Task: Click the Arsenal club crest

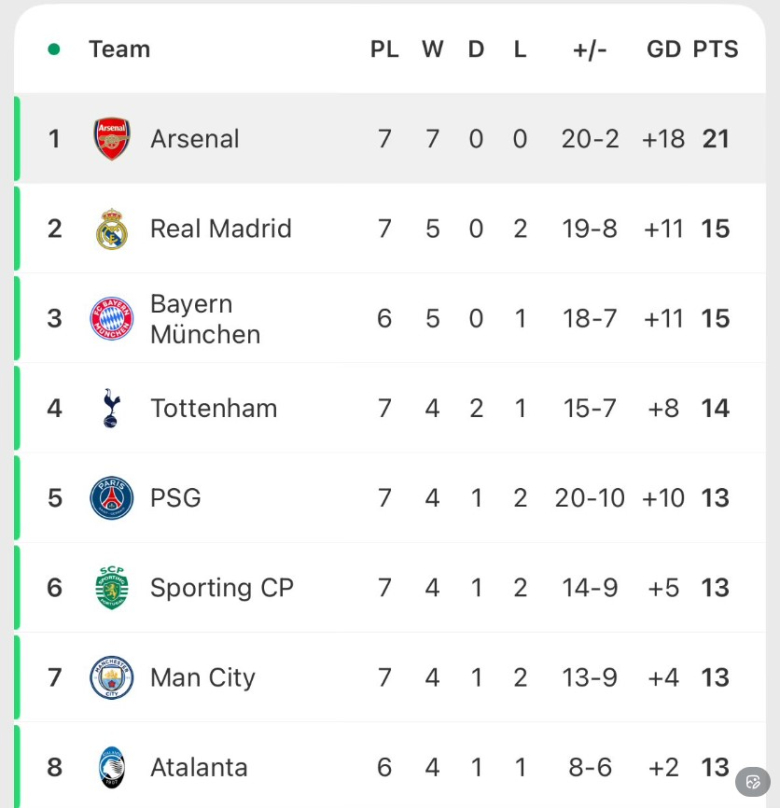Action: coord(112,139)
